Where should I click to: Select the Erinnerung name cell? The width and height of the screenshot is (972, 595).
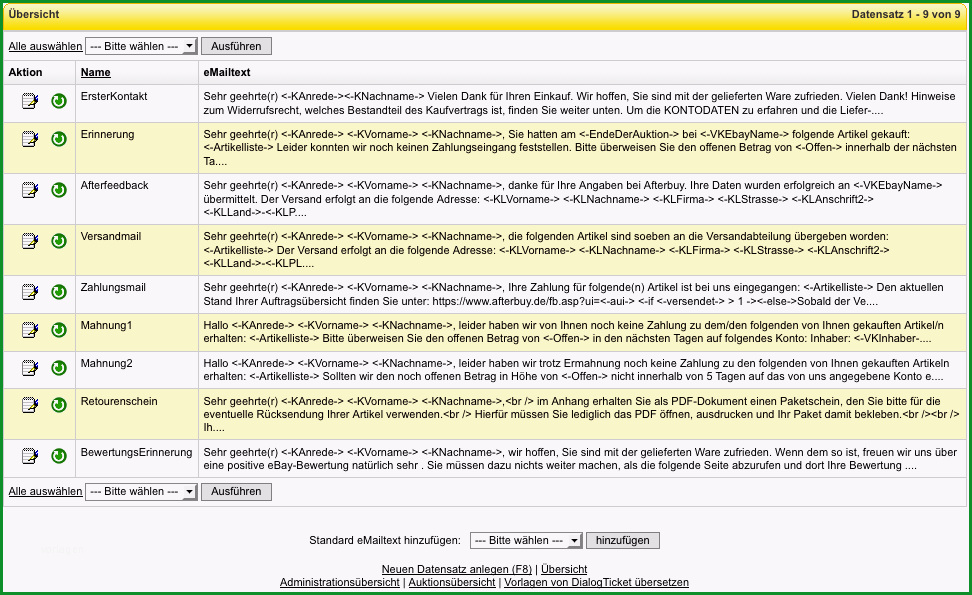pyautogui.click(x=107, y=134)
